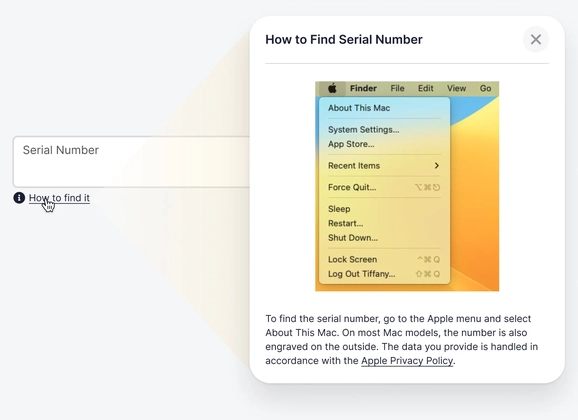Open the Go menu
The height and width of the screenshot is (420, 578).
pos(485,88)
